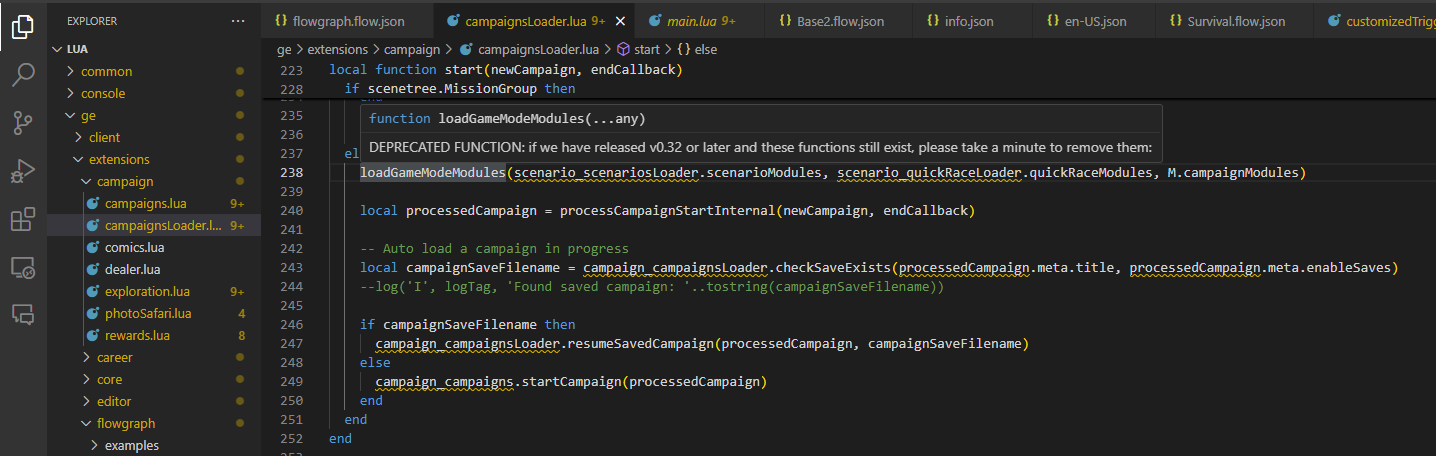Screen dimensions: 1436x456
Task: Open photoSafari.lua in the file tree
Action: click(148, 313)
